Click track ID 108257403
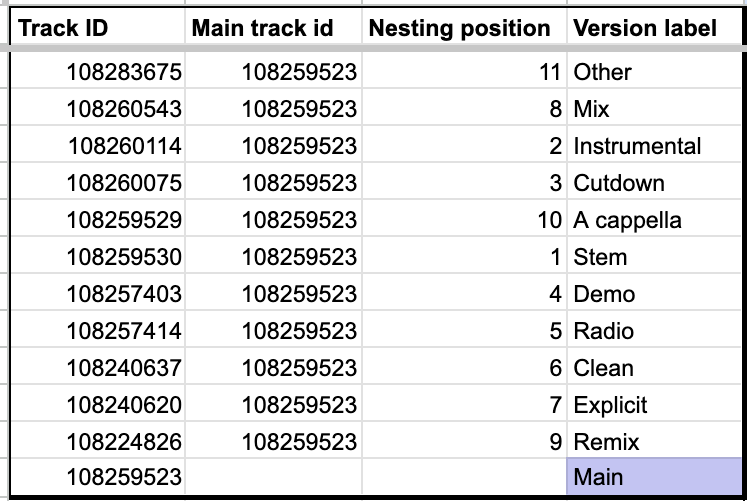Image resolution: width=747 pixels, height=501 pixels. tap(100, 294)
